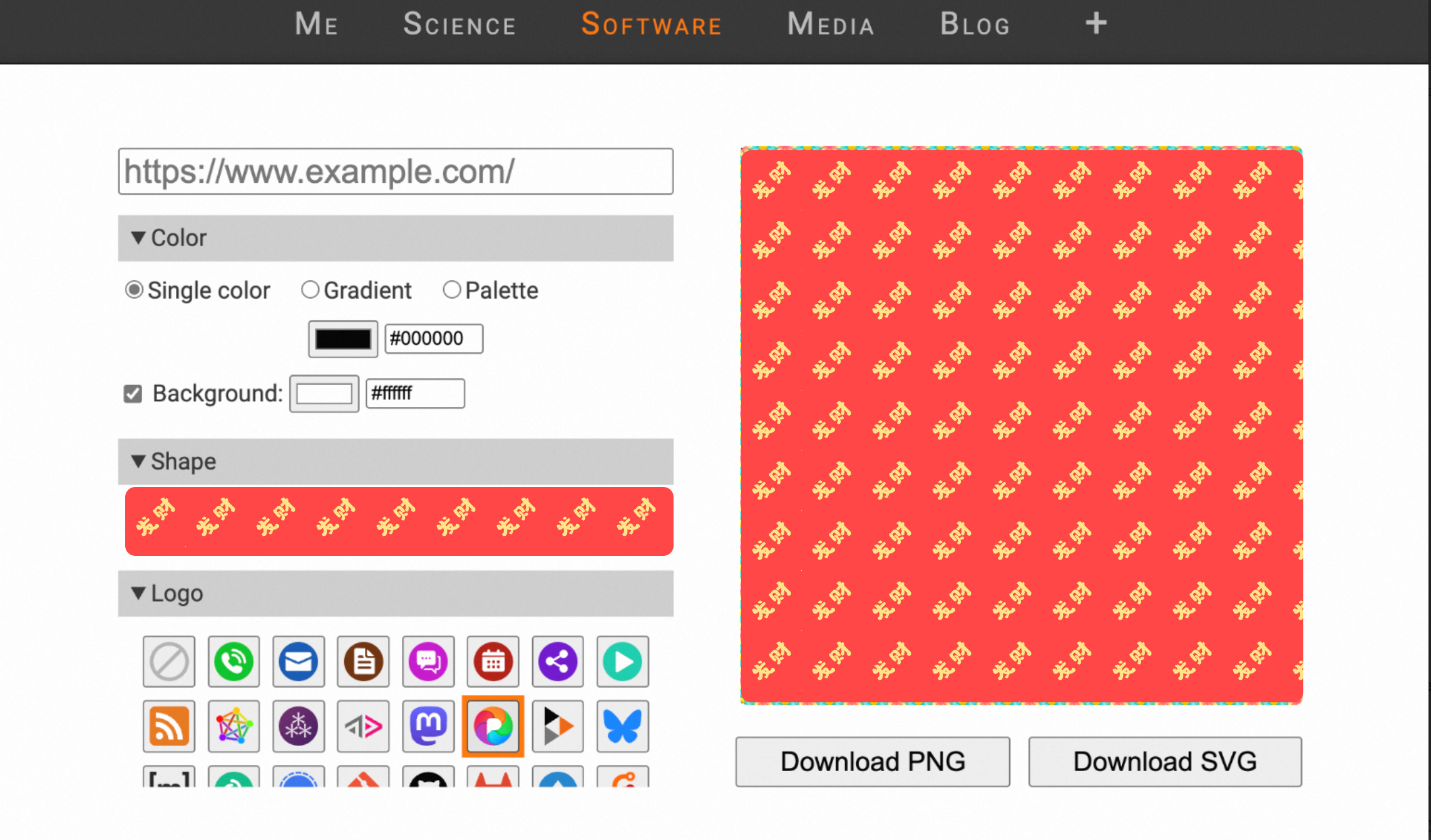Choose the blue Bluesky butterfly logo
Screen dimensions: 1431x840
pos(622,726)
